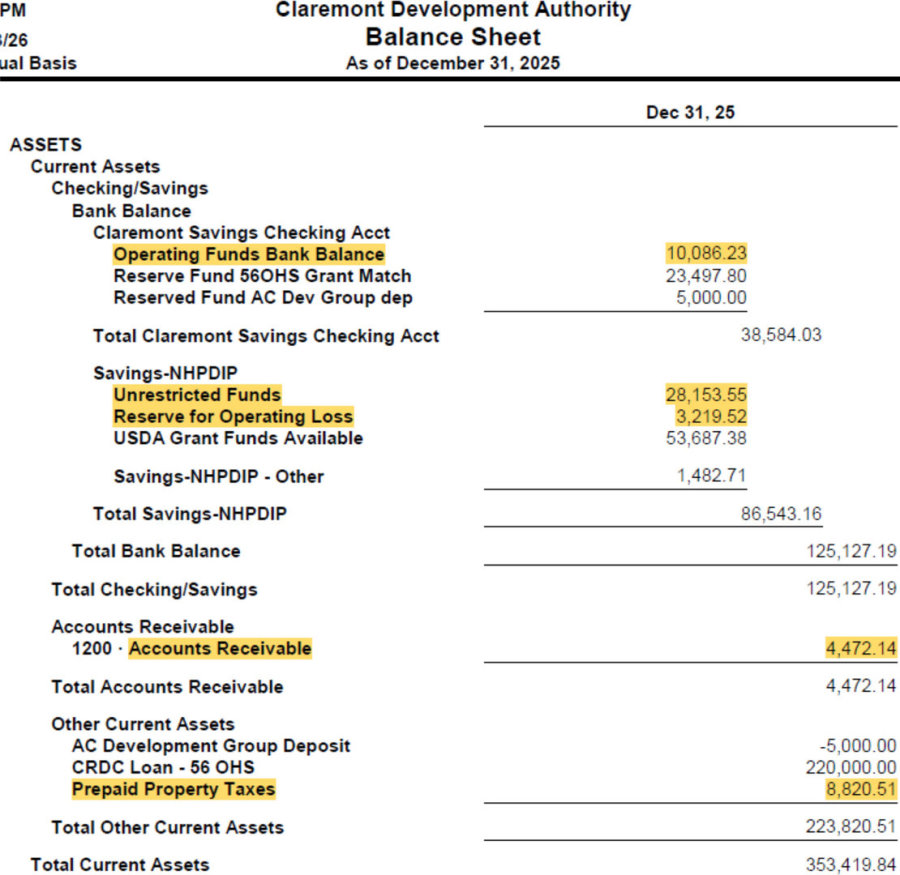Viewport: 900px width, 875px height.
Task: Click the Savings-NHPDIP - Other label
Action: [x=218, y=477]
